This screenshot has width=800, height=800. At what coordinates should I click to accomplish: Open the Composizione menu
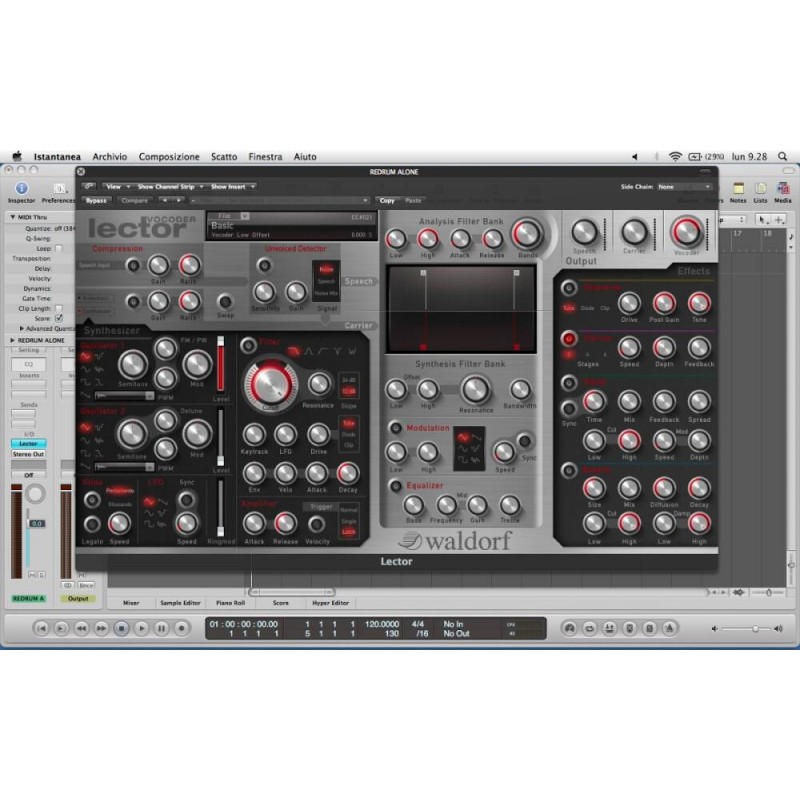coord(168,156)
